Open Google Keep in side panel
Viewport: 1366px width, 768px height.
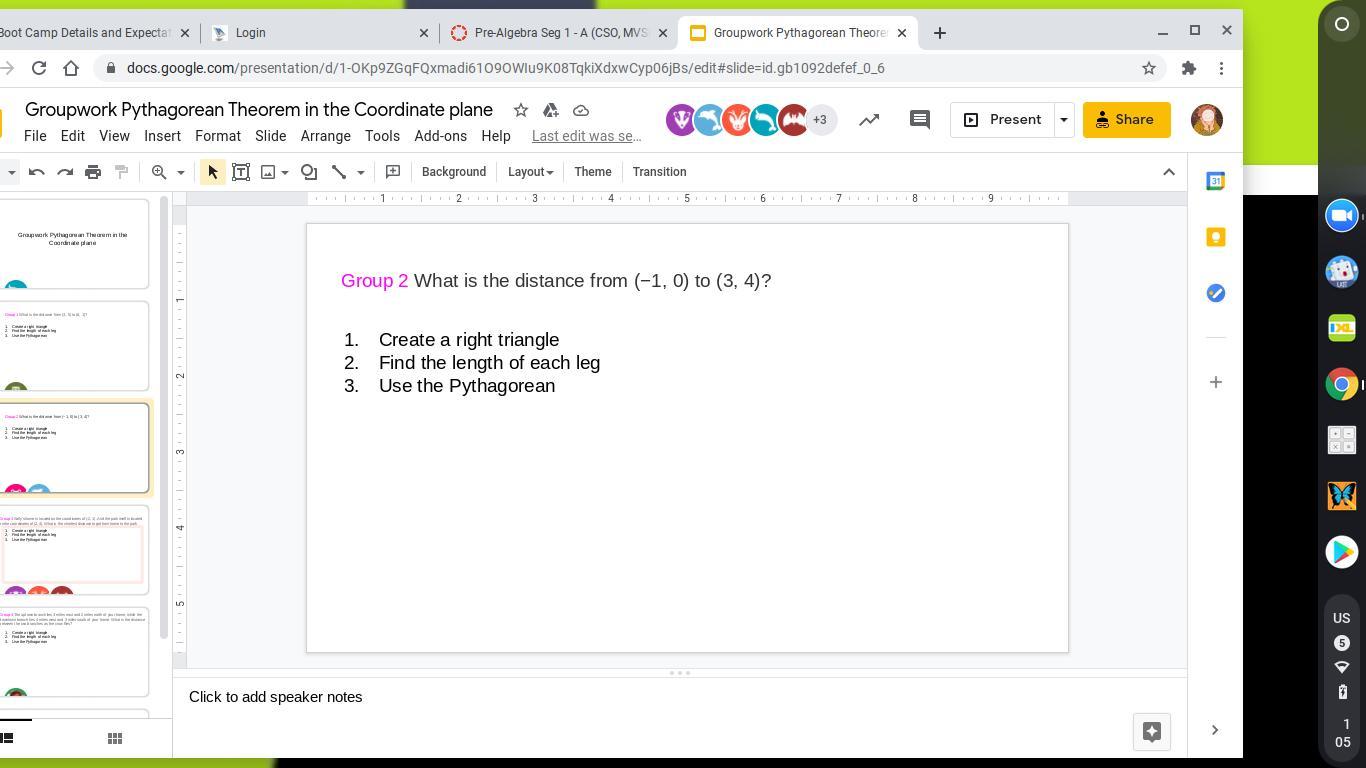pyautogui.click(x=1215, y=237)
